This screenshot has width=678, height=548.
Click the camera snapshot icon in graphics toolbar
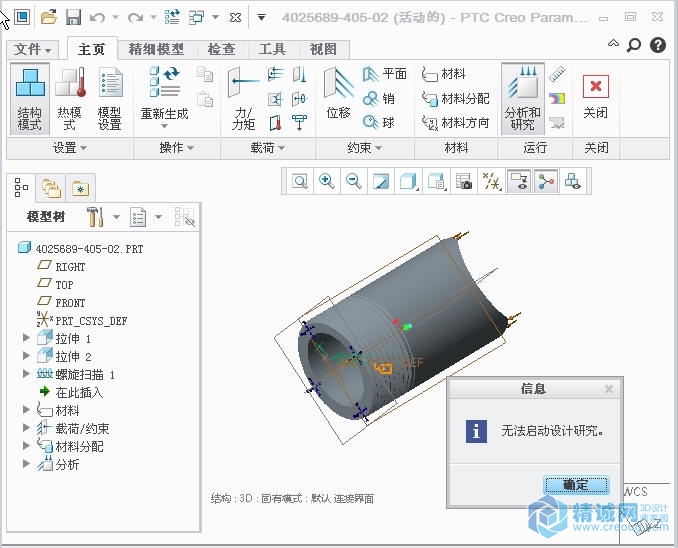(464, 181)
